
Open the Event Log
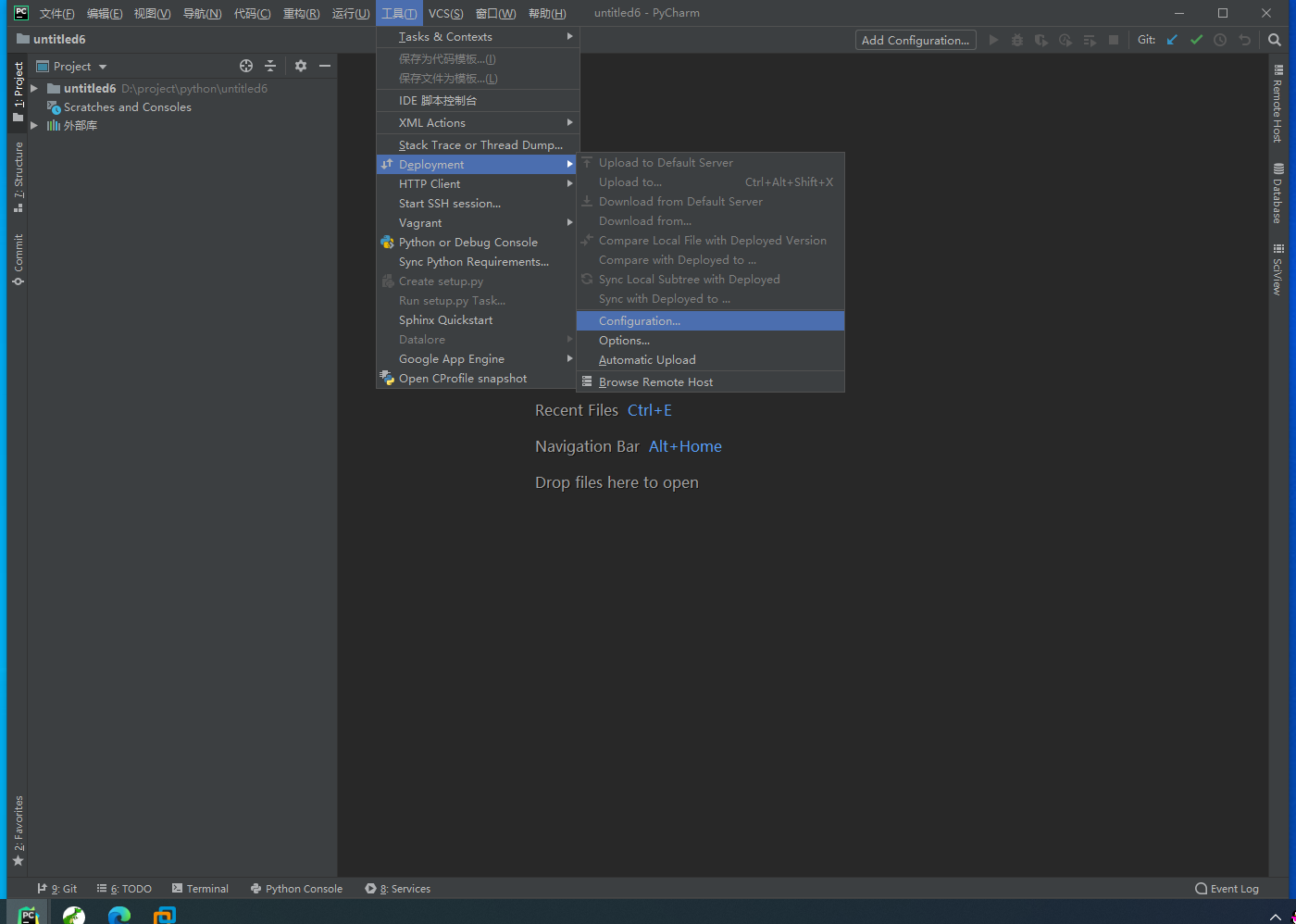1227,888
